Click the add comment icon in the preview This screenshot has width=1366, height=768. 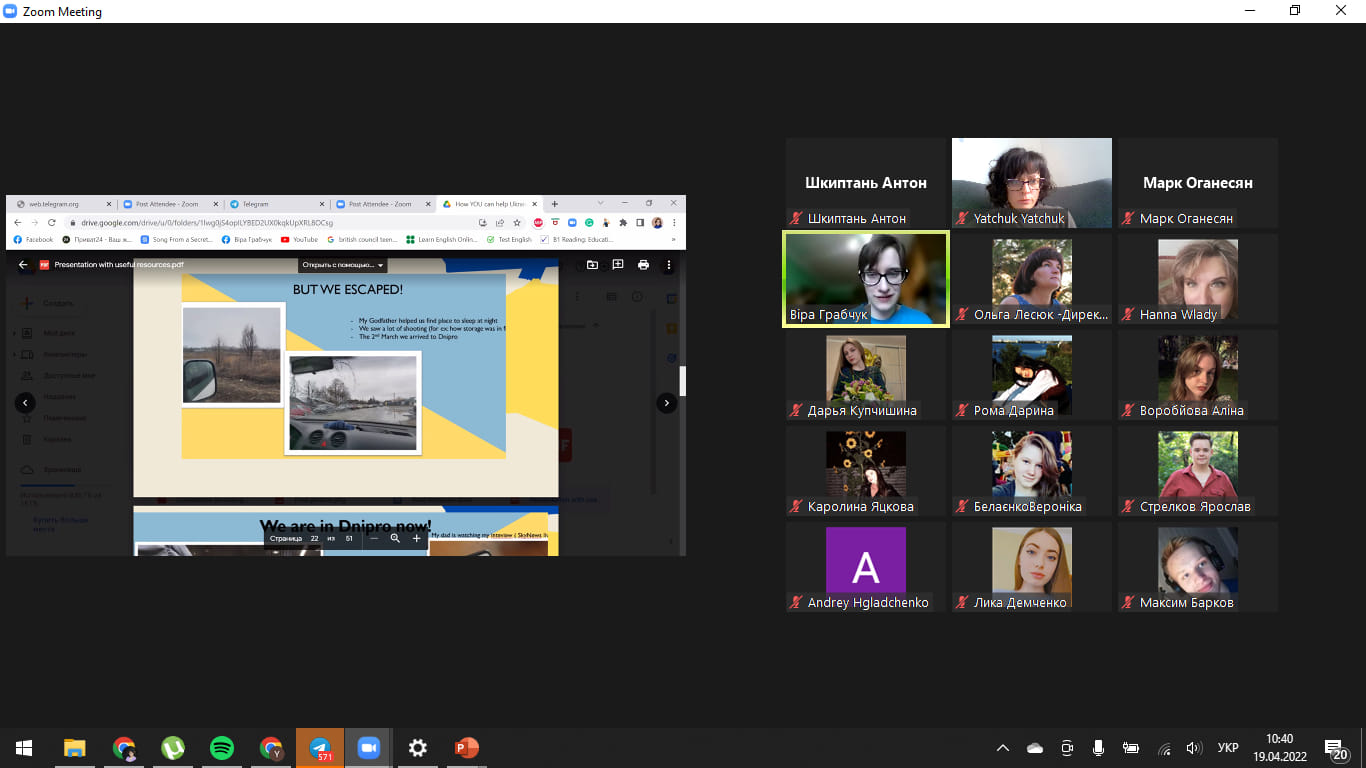tap(617, 265)
